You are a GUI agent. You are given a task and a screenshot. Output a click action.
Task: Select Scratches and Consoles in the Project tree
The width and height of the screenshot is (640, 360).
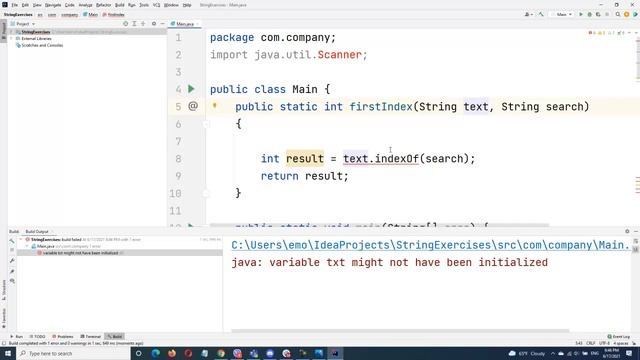[x=42, y=45]
